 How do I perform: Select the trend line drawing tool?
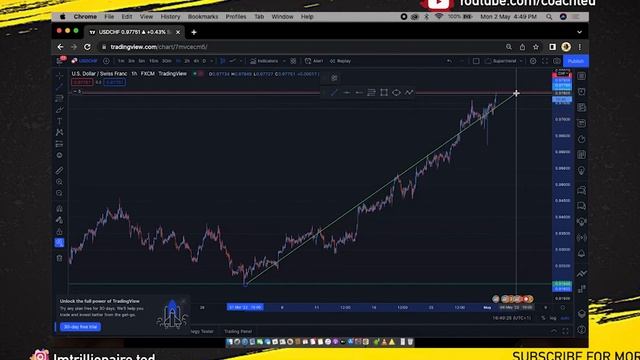(60, 87)
